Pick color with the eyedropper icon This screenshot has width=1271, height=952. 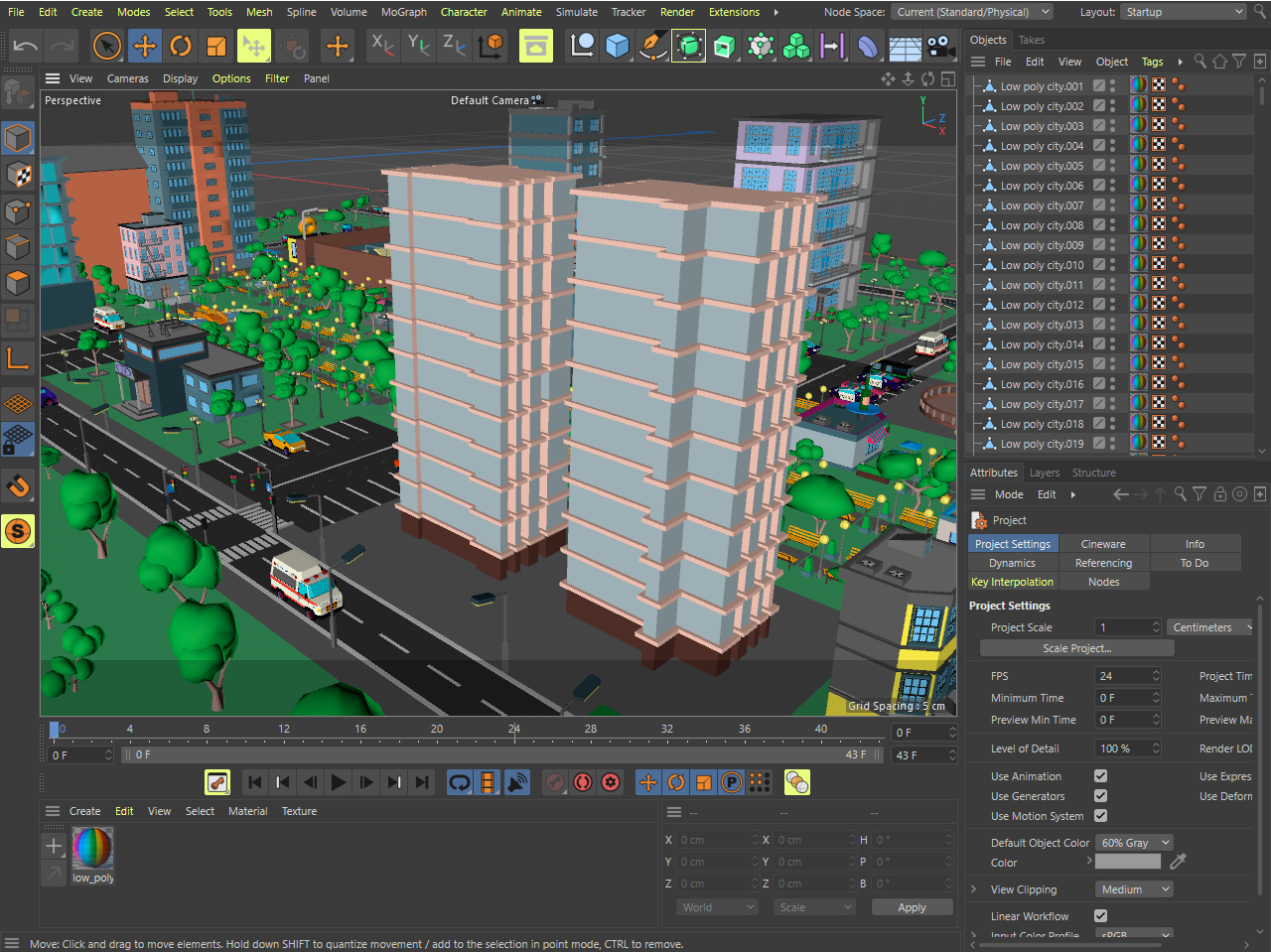tap(1178, 862)
